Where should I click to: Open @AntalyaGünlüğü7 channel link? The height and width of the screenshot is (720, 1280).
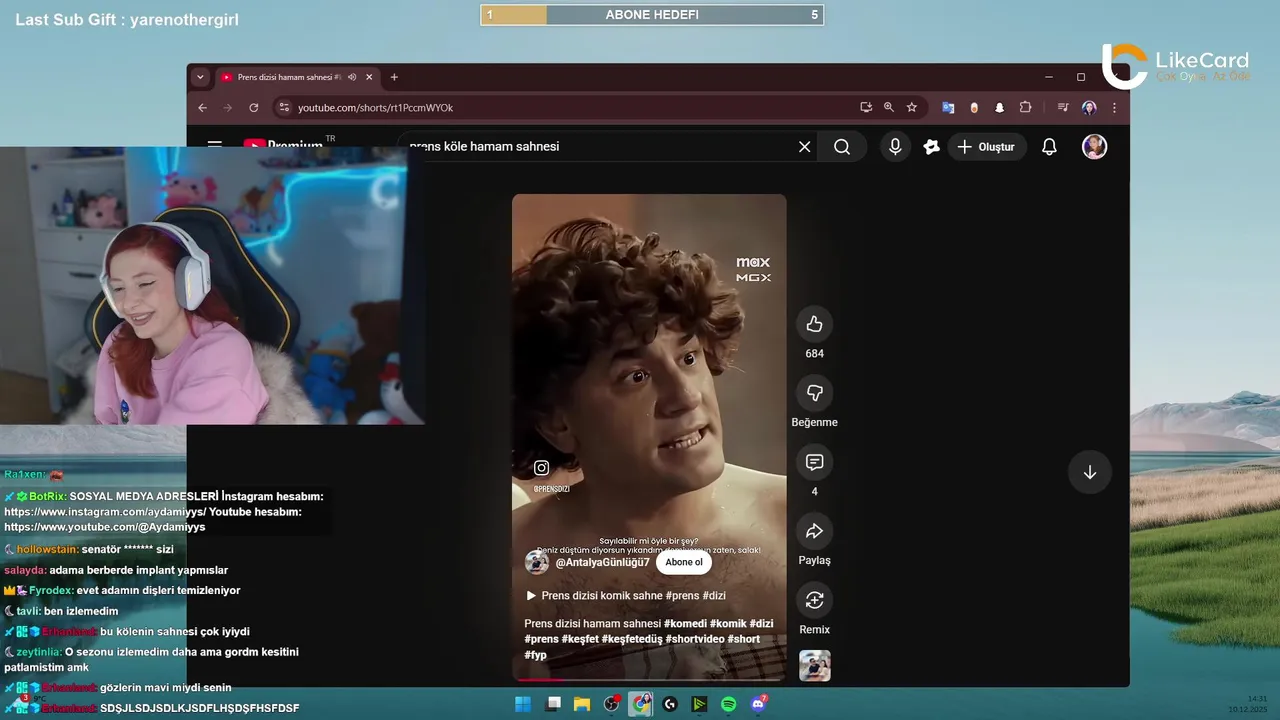pos(602,562)
